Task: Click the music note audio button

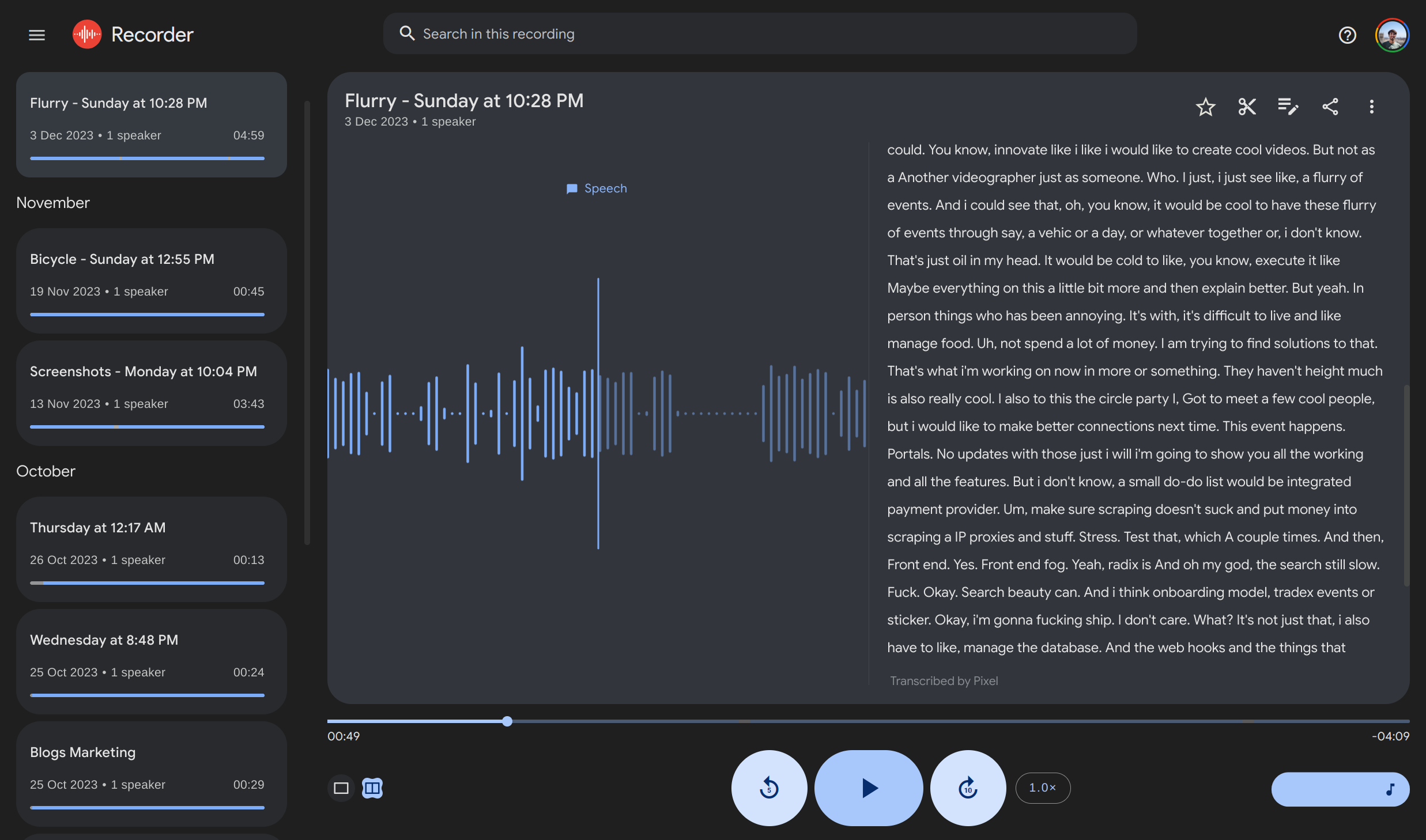Action: 1340,789
